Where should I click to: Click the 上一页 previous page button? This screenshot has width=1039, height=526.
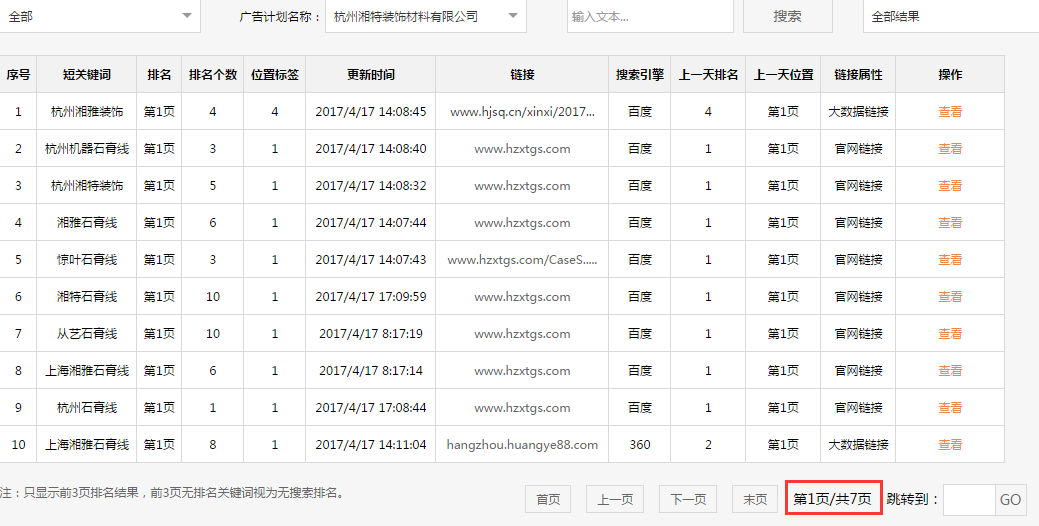pos(615,499)
